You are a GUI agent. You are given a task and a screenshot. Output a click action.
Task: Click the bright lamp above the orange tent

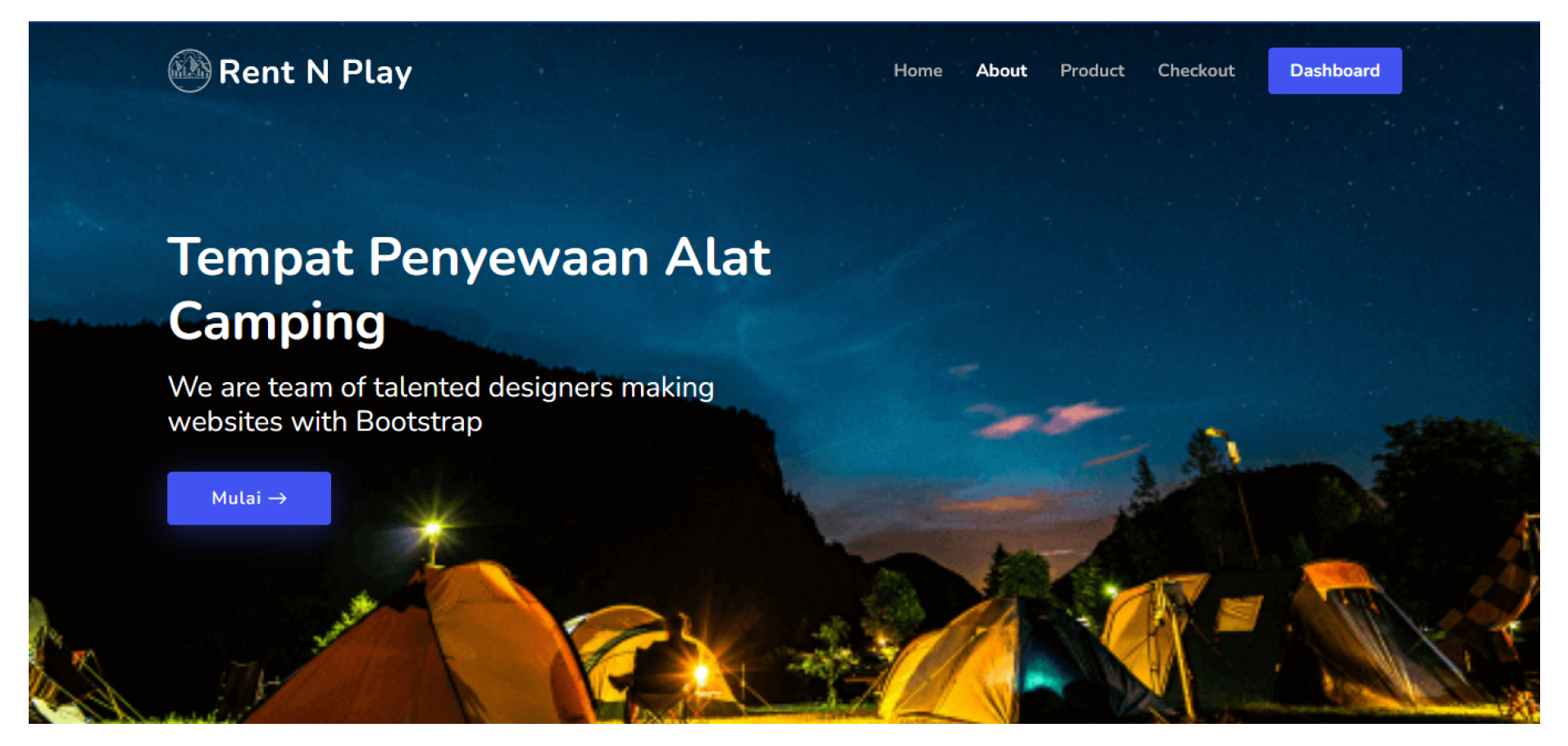pyautogui.click(x=434, y=528)
